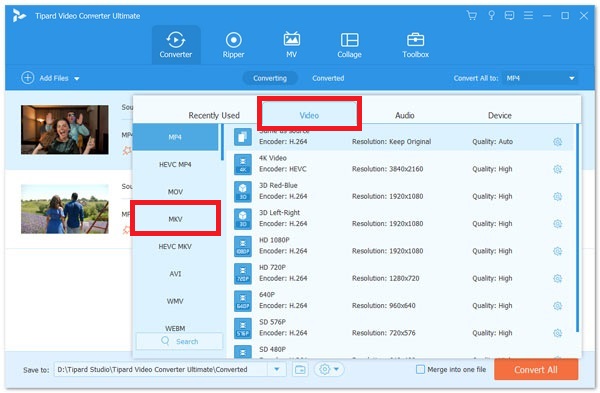Select AVI format
This screenshot has height=393, width=600.
tap(176, 274)
